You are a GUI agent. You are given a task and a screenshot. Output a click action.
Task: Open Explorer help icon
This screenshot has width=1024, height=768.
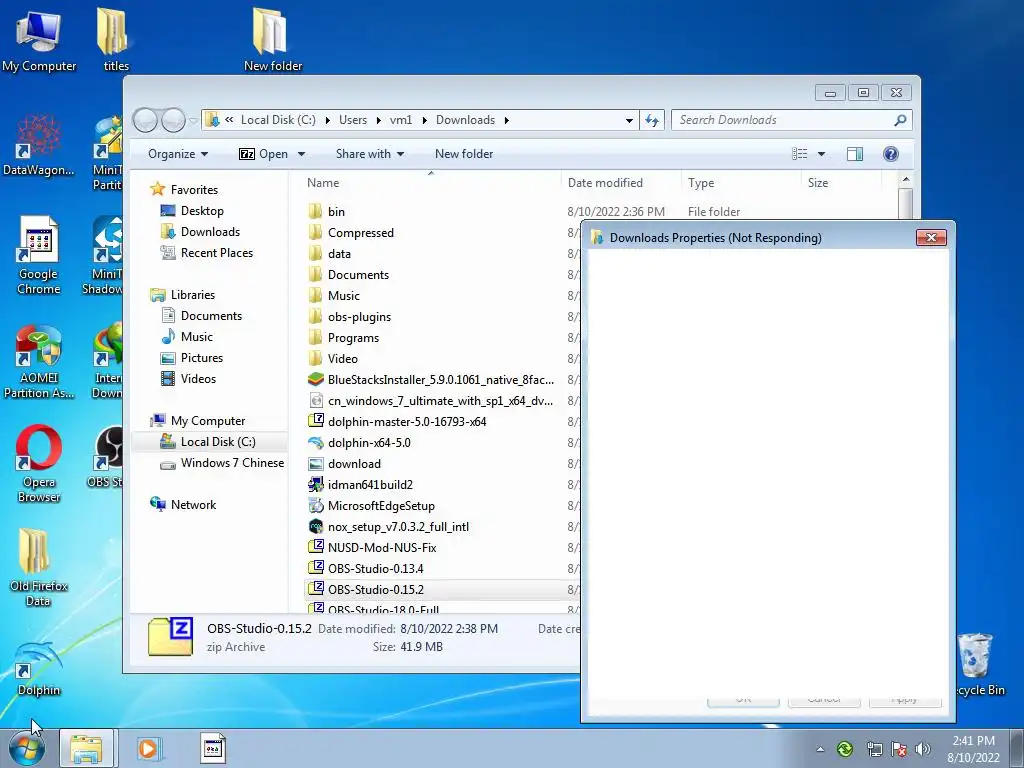(x=891, y=154)
